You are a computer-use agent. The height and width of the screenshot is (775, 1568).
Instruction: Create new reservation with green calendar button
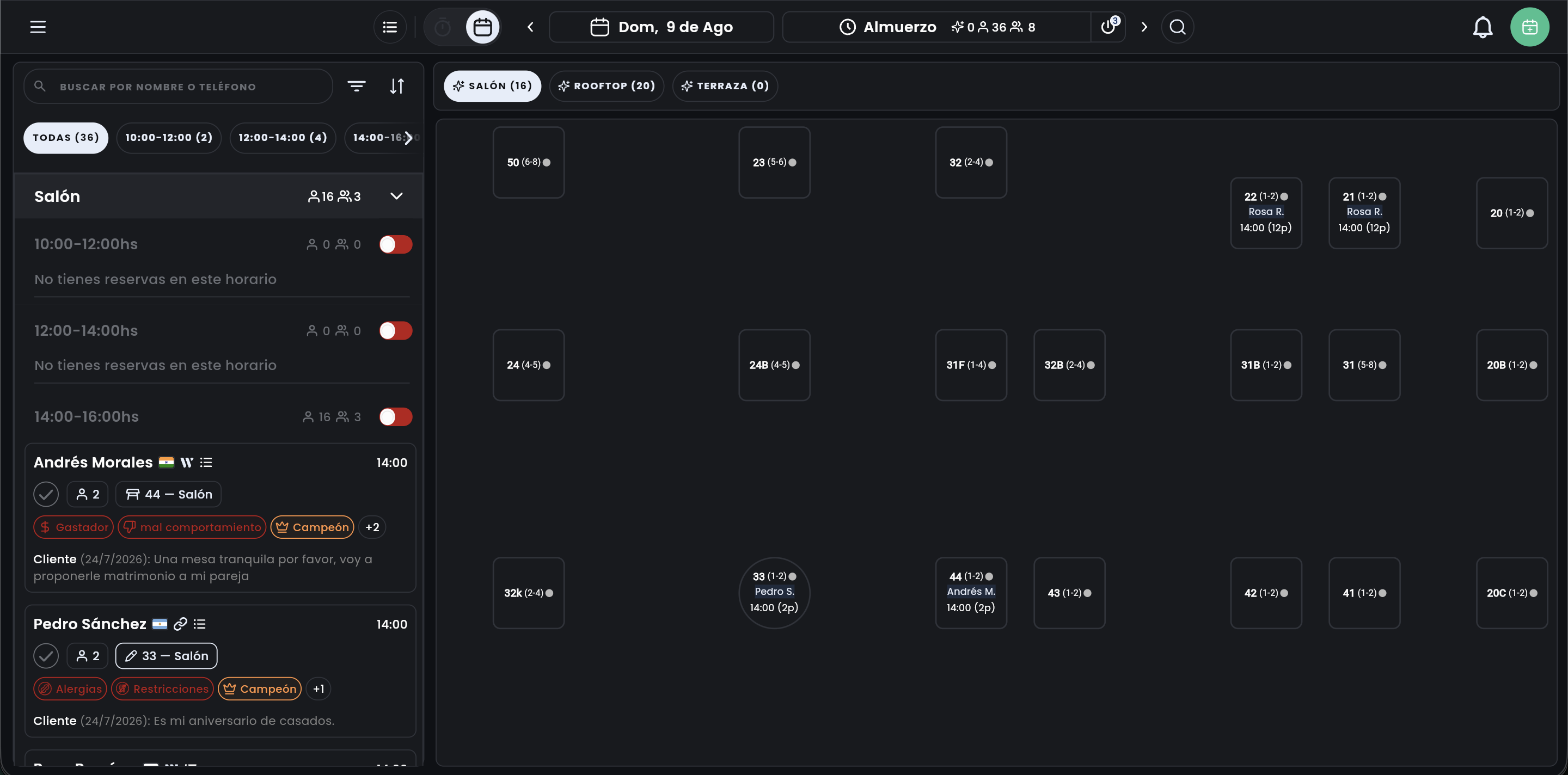tap(1529, 27)
